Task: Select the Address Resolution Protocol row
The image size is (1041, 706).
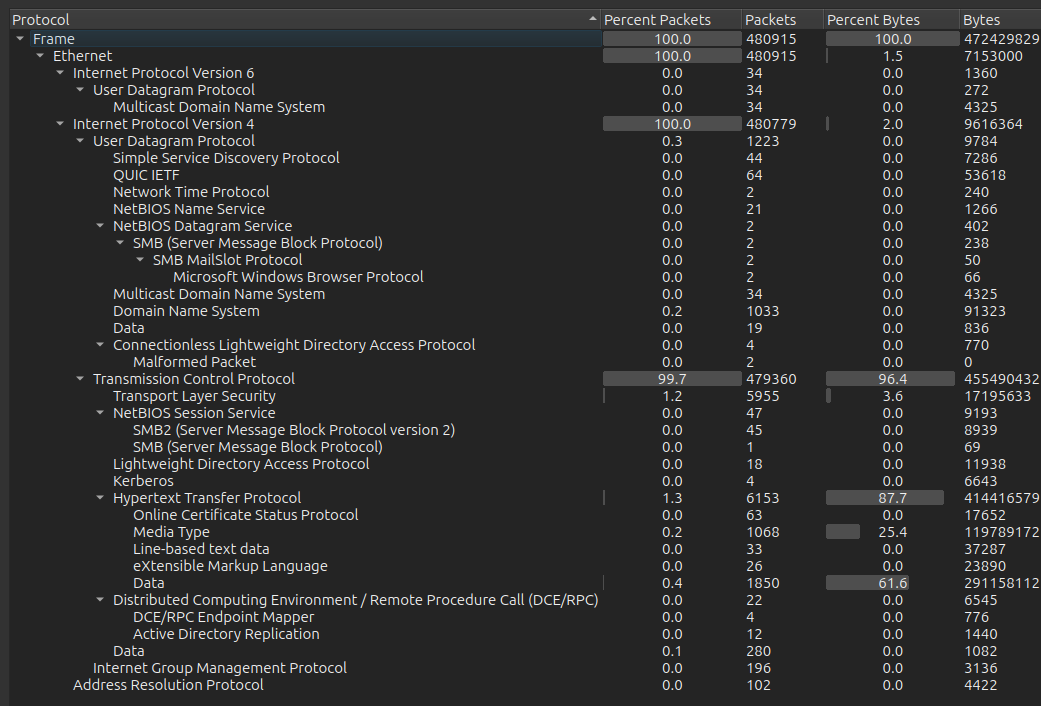Action: [x=168, y=685]
